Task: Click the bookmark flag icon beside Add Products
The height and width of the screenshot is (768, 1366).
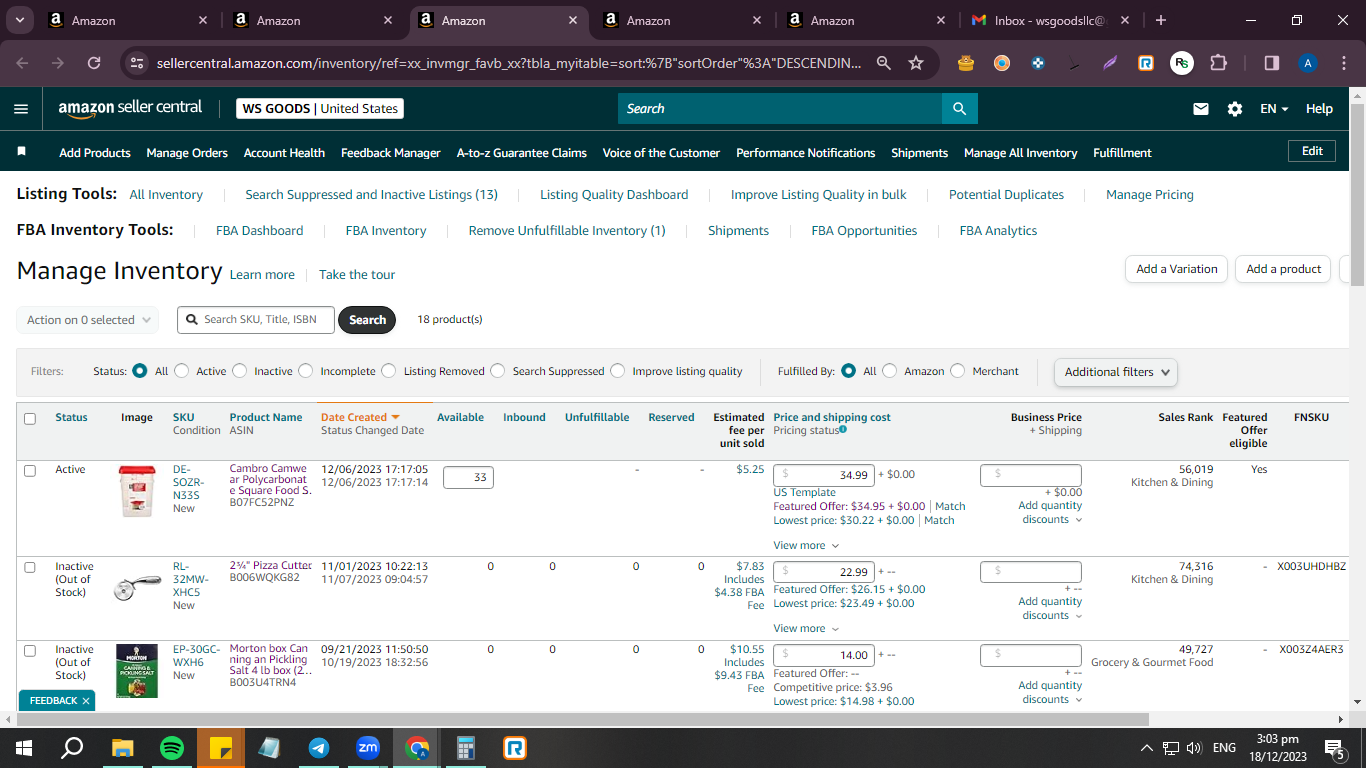Action: click(x=22, y=152)
